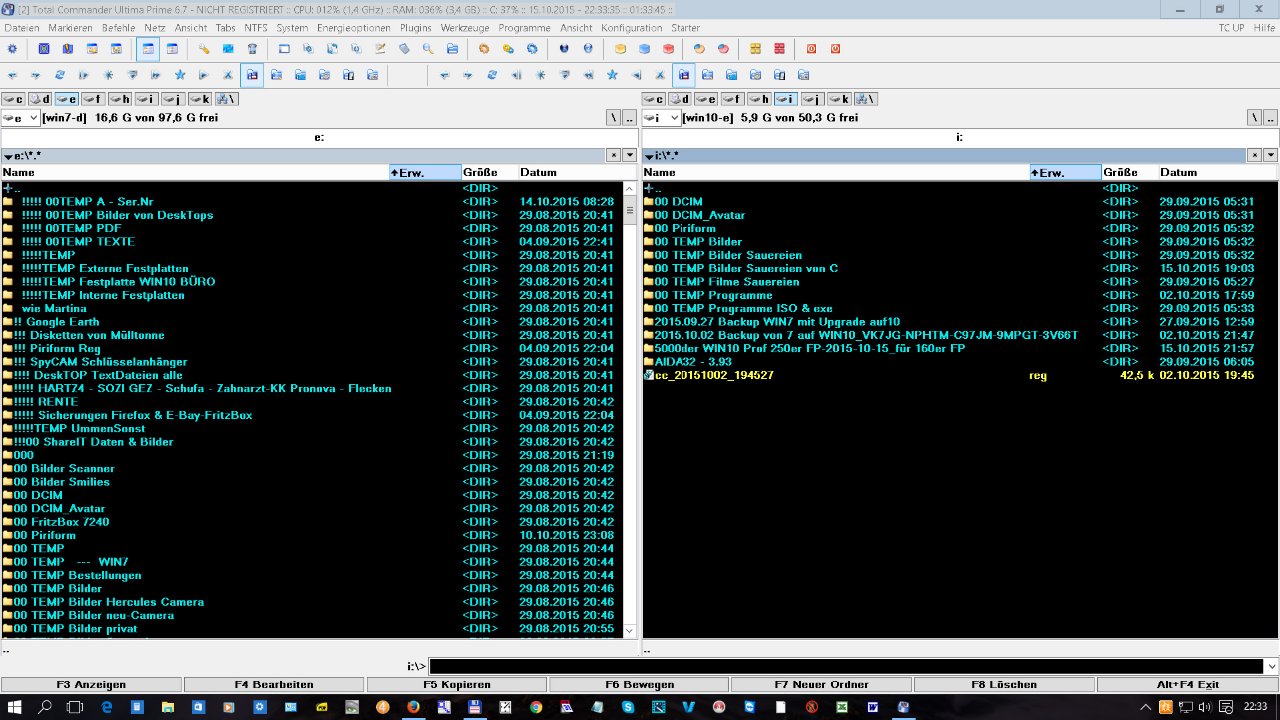Click the F5 Kopieren button
The width and height of the screenshot is (1280, 720).
click(456, 685)
